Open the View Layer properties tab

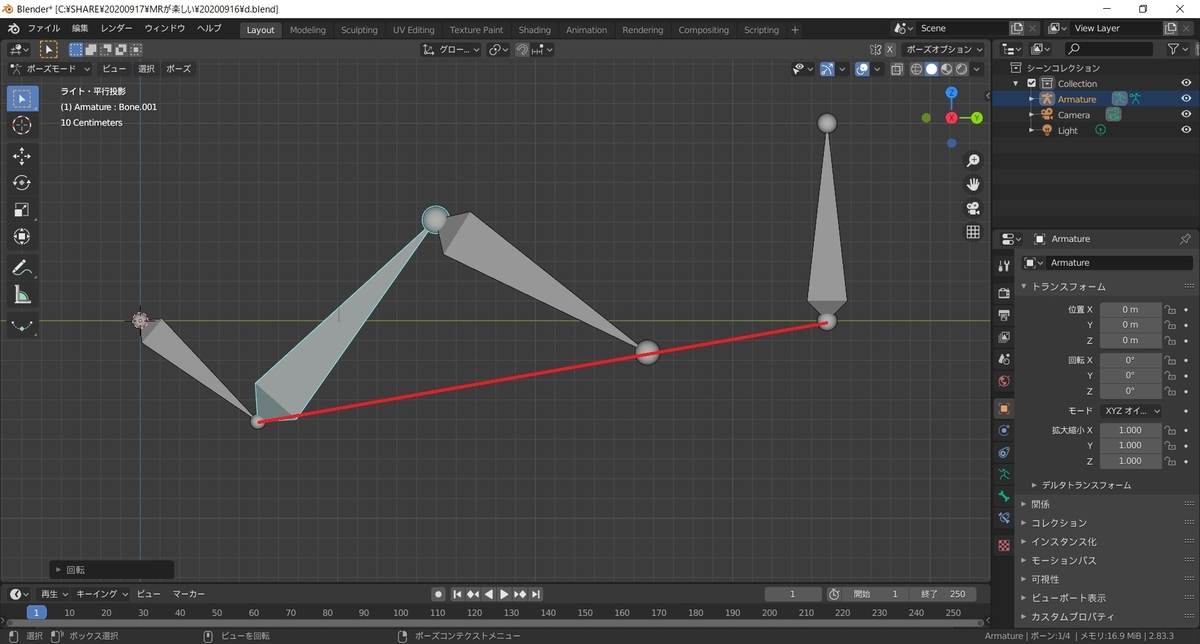(1004, 337)
